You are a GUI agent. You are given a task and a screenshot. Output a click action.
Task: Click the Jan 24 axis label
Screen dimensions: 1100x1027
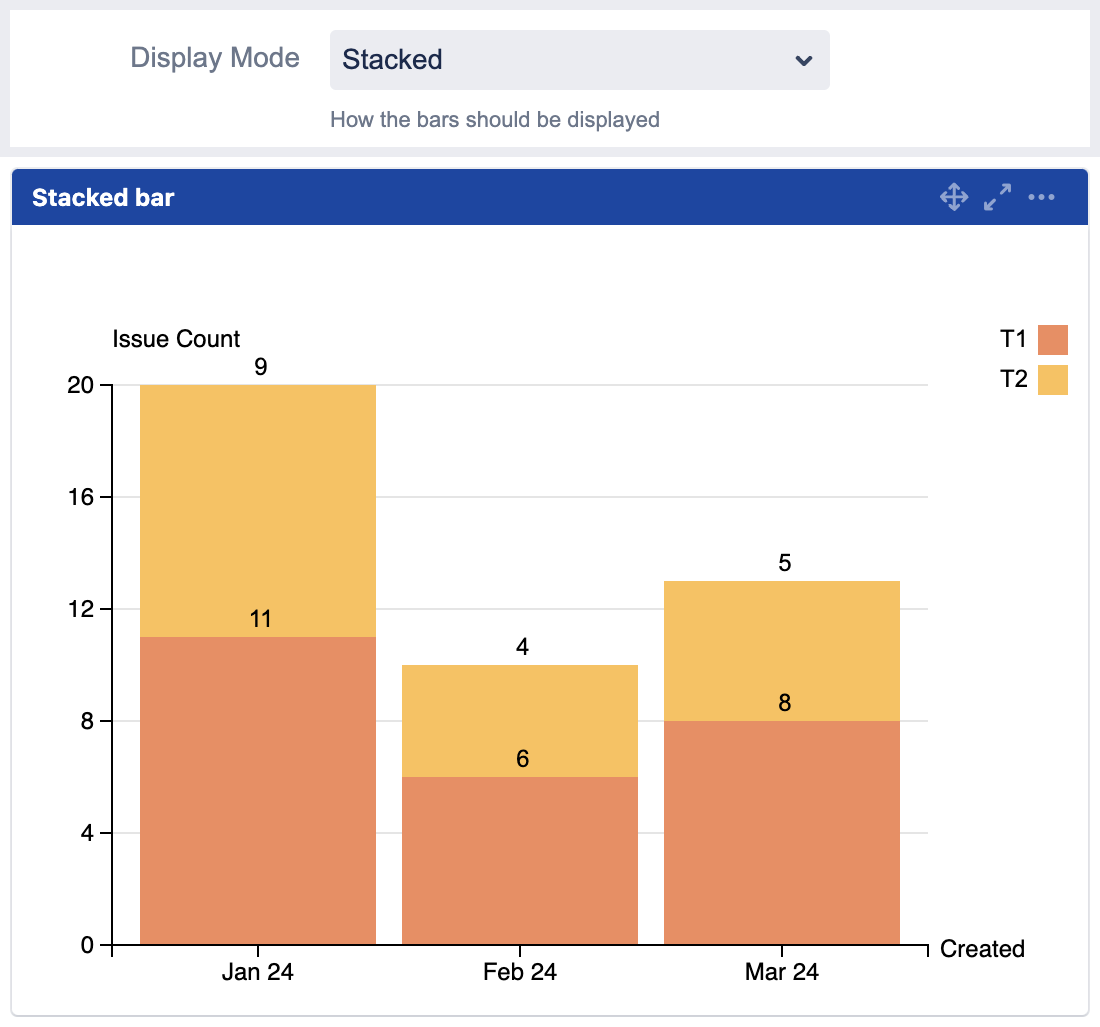[x=257, y=971]
